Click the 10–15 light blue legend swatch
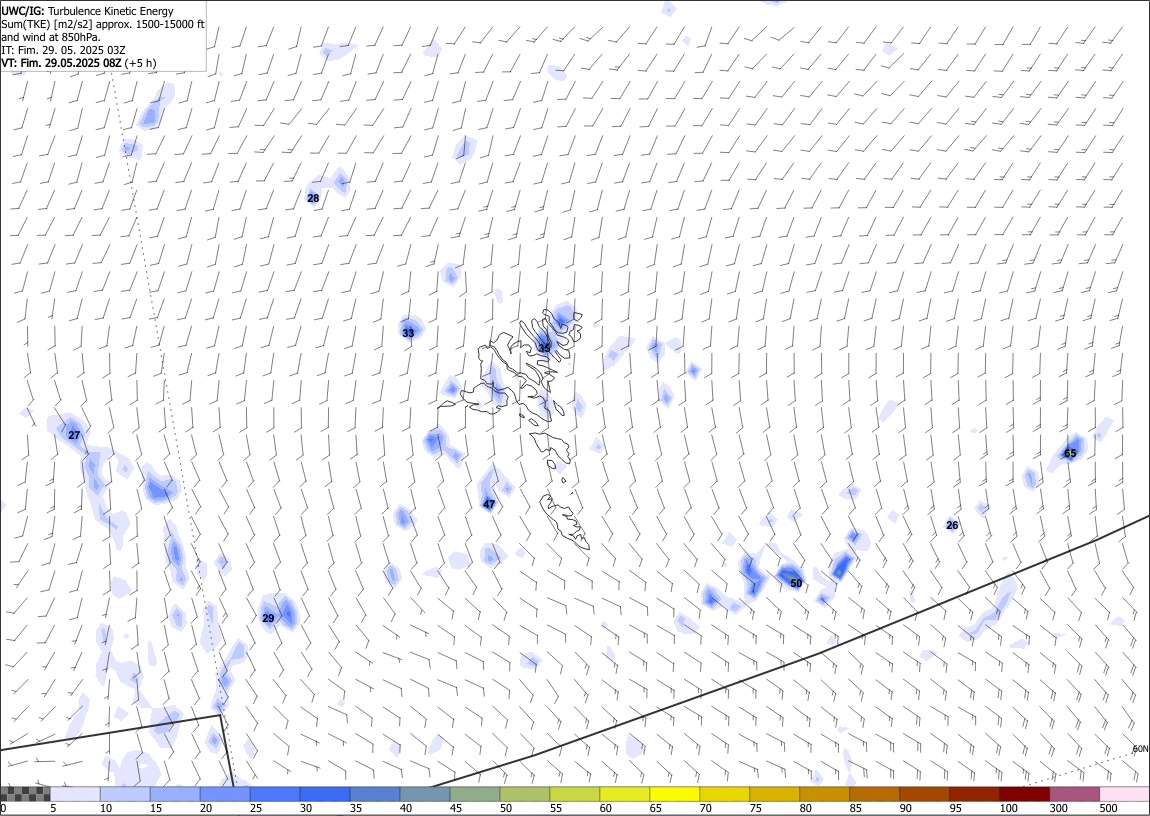1150x816 pixels. coord(125,794)
